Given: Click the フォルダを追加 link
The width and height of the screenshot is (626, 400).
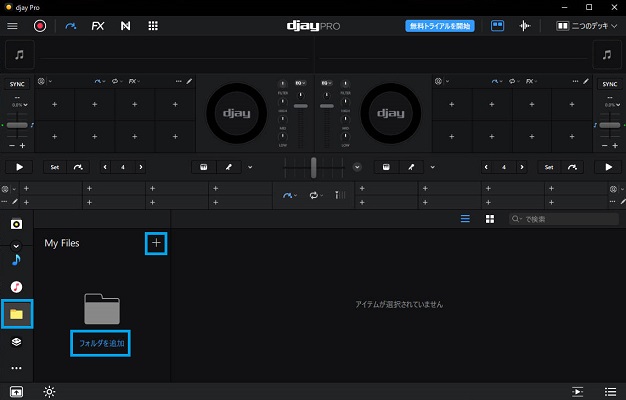Looking at the screenshot, I should [x=101, y=343].
